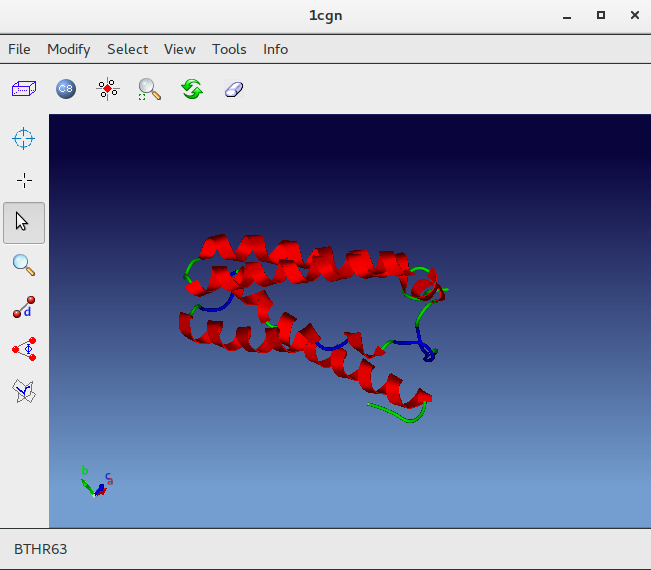Click the BTHR63 status bar text
This screenshot has height=570, width=651.
coord(40,549)
